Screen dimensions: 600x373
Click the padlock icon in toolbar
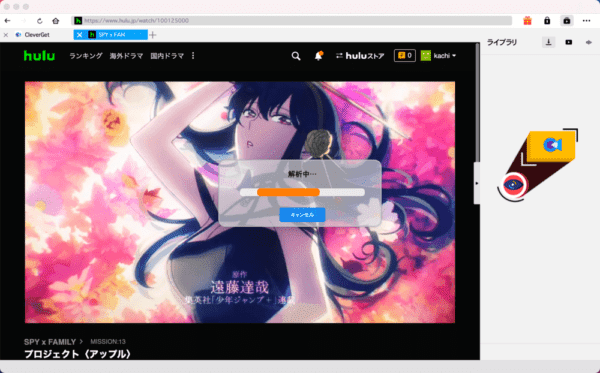tap(547, 21)
